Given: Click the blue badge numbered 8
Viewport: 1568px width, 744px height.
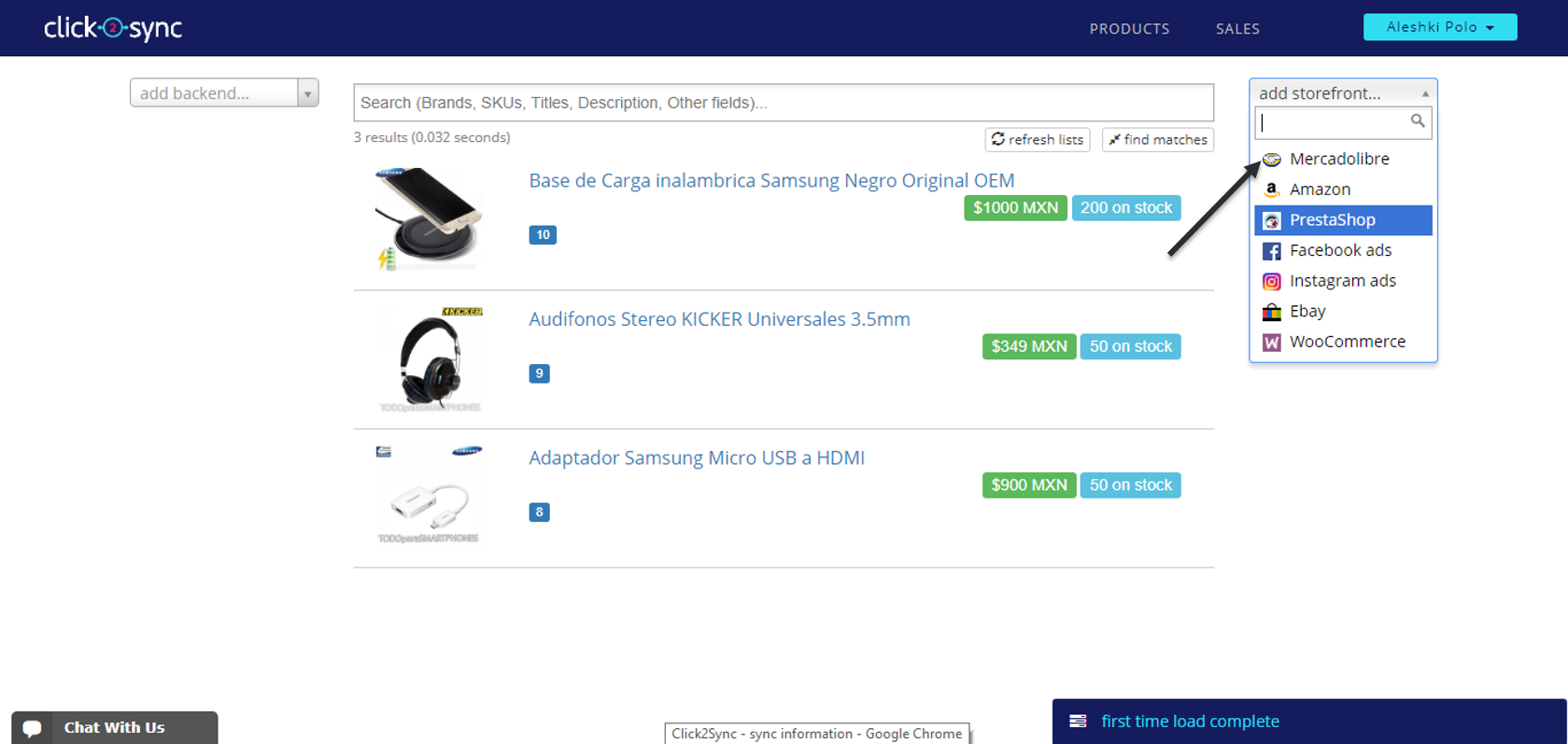Looking at the screenshot, I should pyautogui.click(x=539, y=512).
